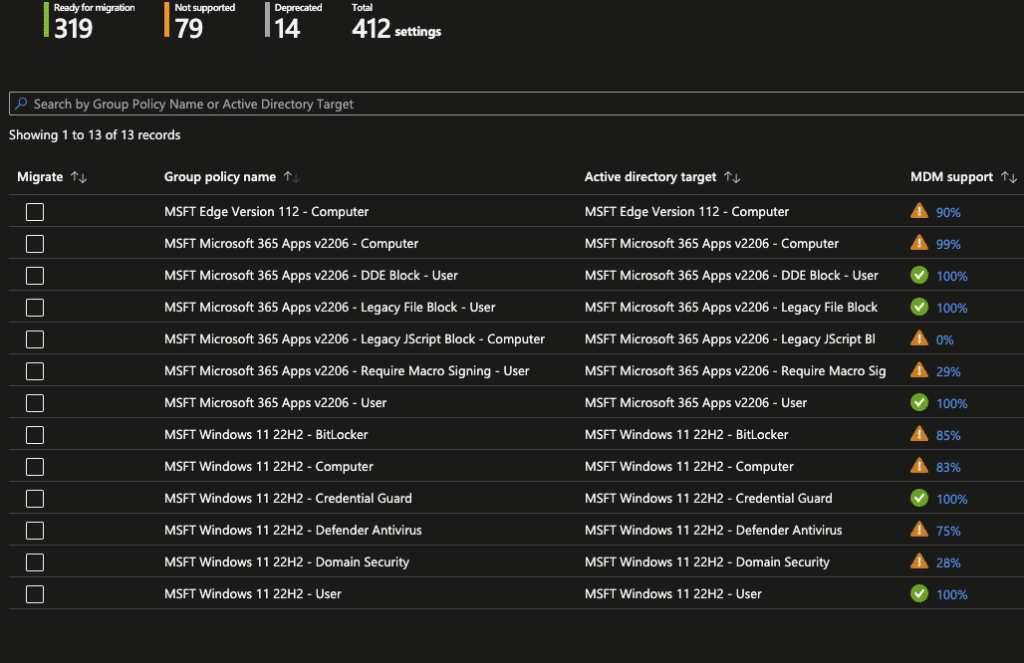Click warning icon for Domain Security row
1024x663 pixels.
point(919,561)
